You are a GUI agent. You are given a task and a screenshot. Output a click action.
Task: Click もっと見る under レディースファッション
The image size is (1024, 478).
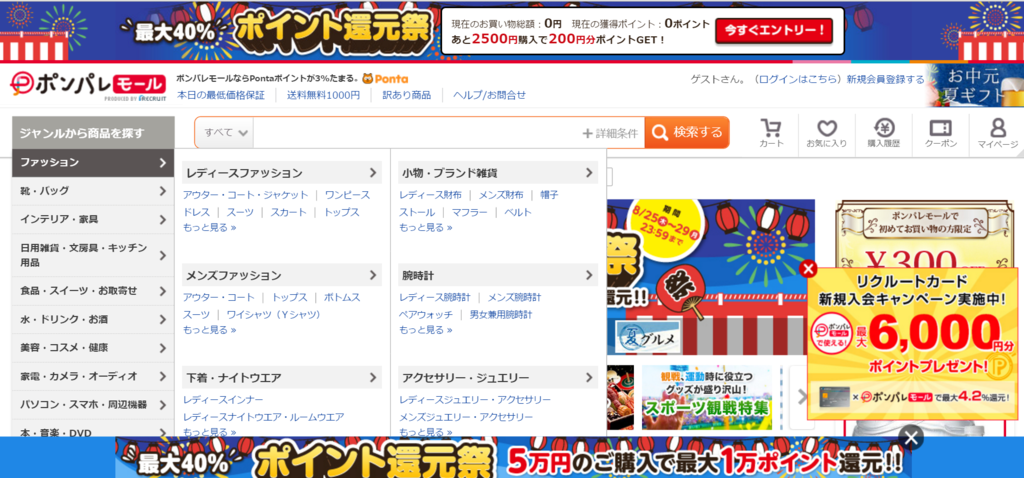[x=210, y=227]
